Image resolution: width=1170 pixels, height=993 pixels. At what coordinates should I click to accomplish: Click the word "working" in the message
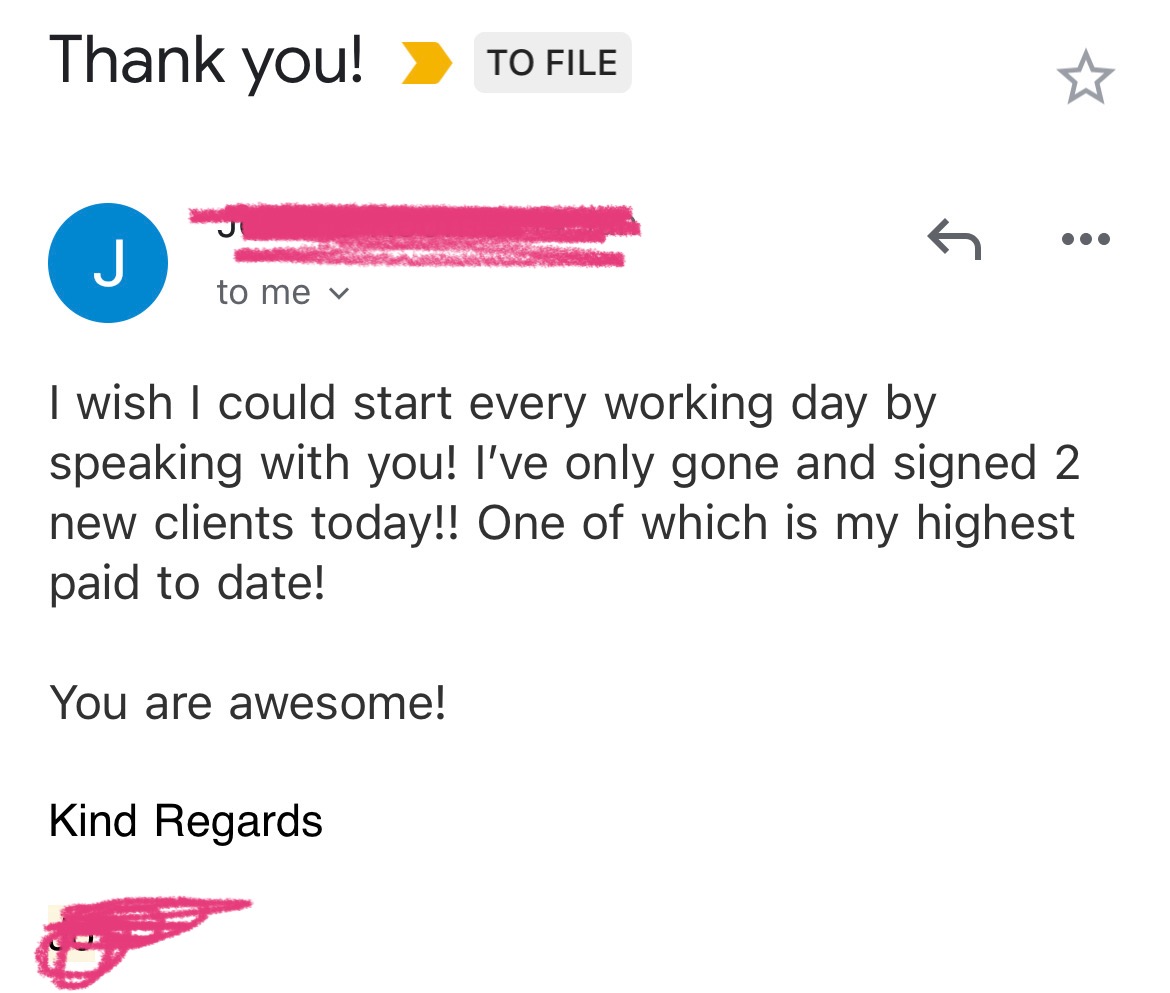coord(689,405)
